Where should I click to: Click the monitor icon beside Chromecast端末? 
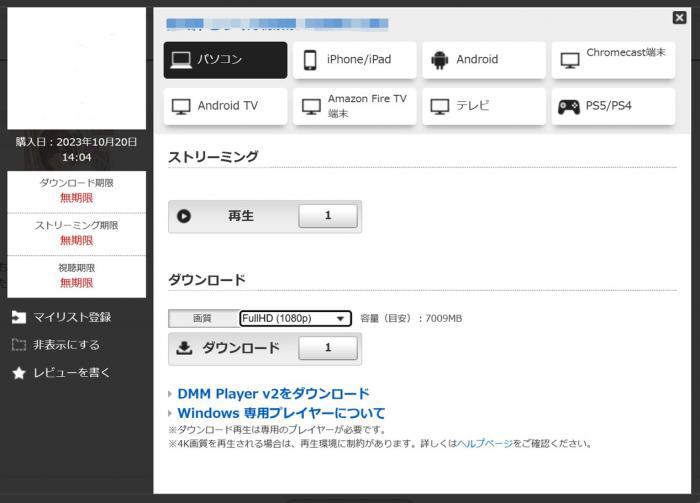(570, 61)
